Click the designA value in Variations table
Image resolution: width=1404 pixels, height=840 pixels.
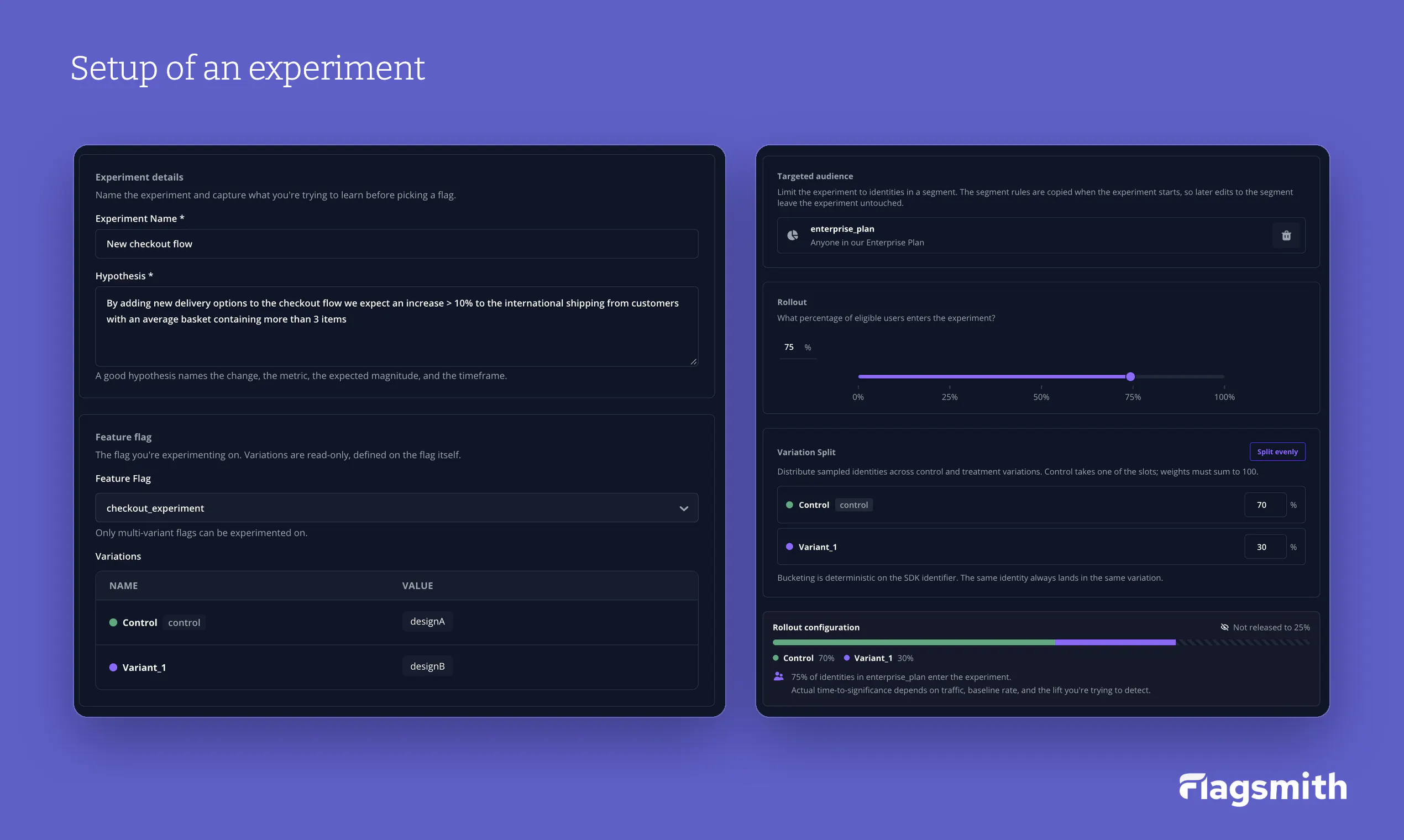[x=427, y=622]
